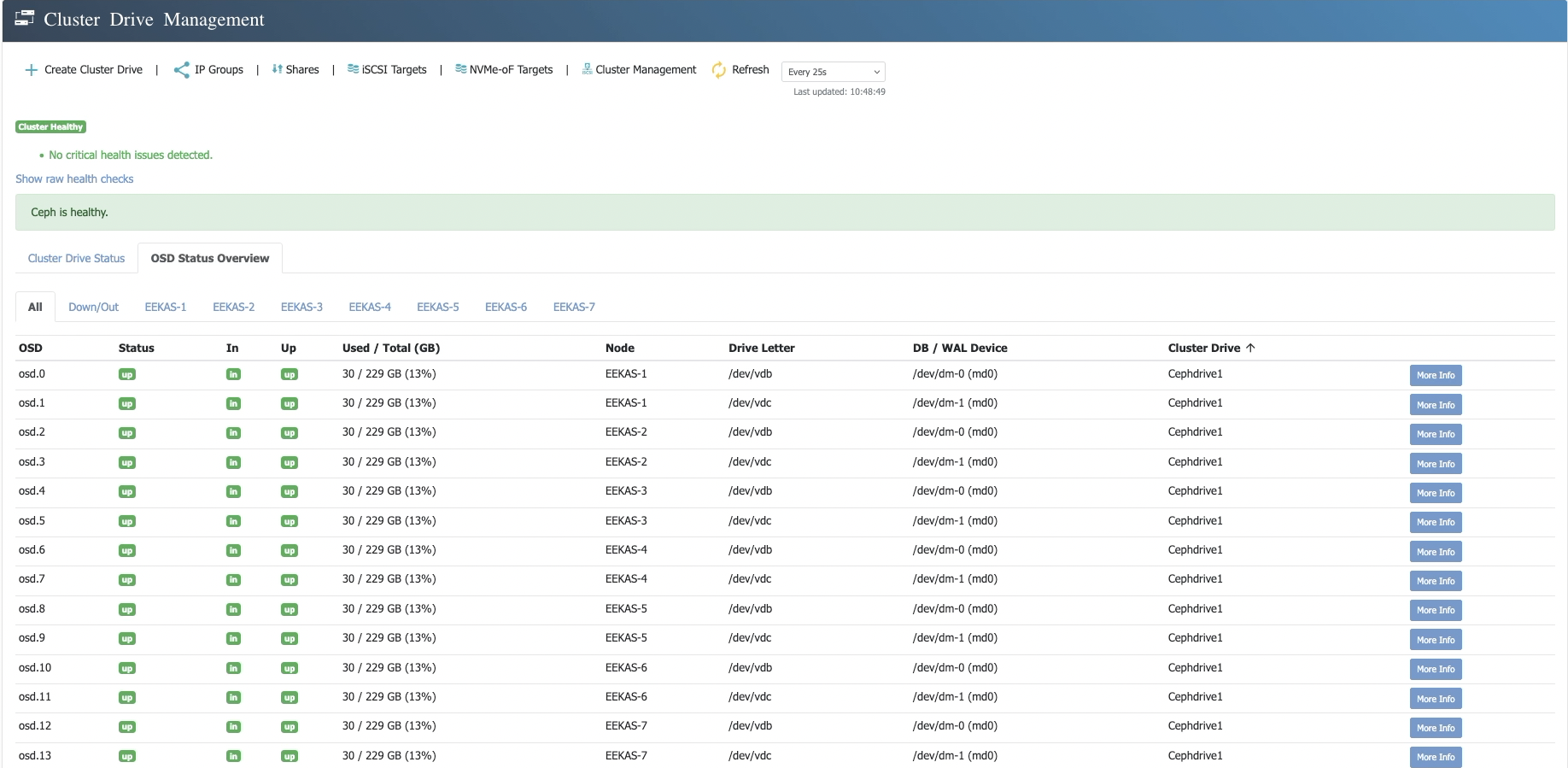Filter OSDs by EEKAS-3 tab
The height and width of the screenshot is (768, 1568).
(301, 307)
